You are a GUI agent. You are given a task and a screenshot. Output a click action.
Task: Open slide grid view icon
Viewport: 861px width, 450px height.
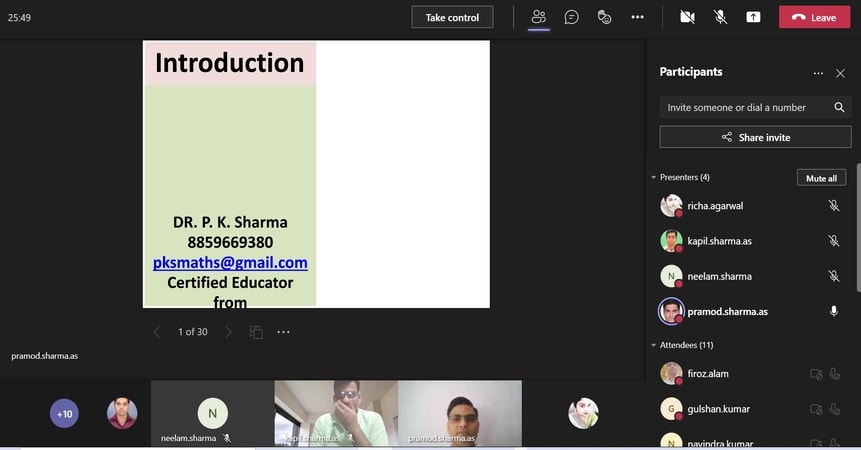click(x=256, y=332)
